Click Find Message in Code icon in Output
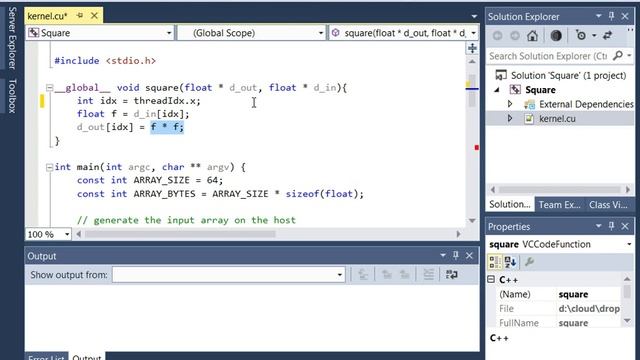This screenshot has width=640, height=360. pyautogui.click(x=363, y=275)
